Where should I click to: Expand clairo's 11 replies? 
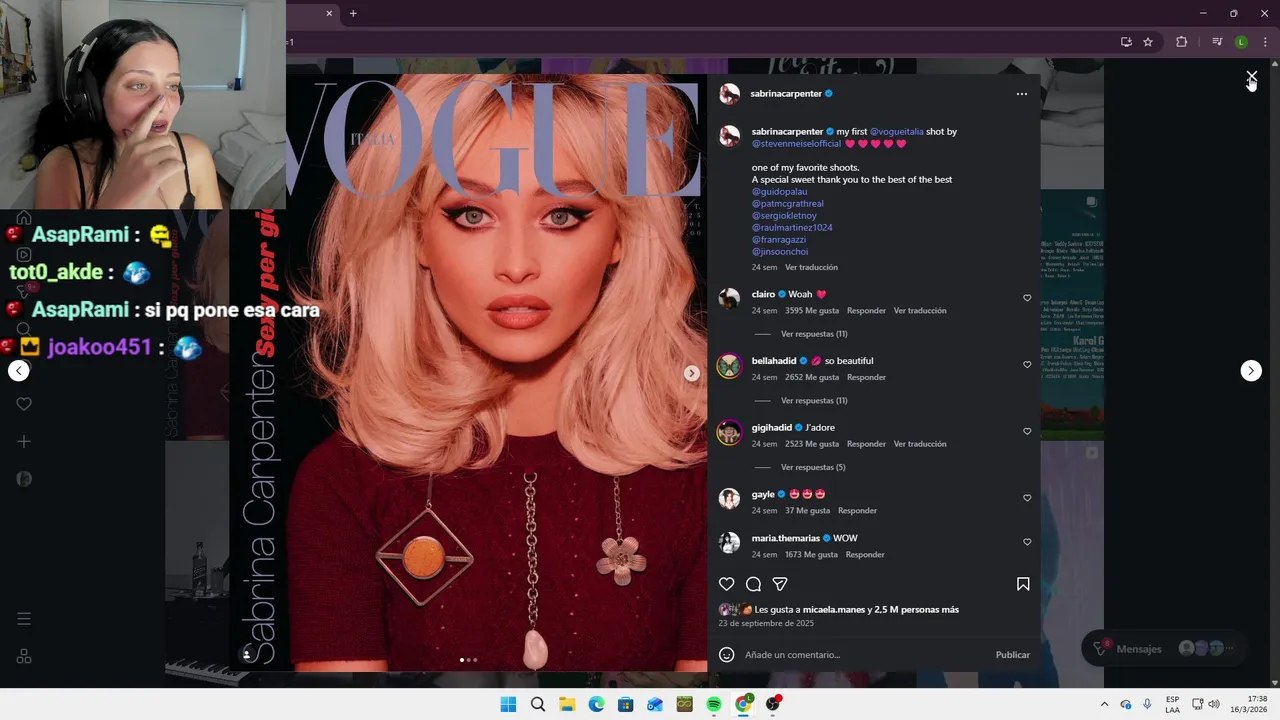[814, 334]
